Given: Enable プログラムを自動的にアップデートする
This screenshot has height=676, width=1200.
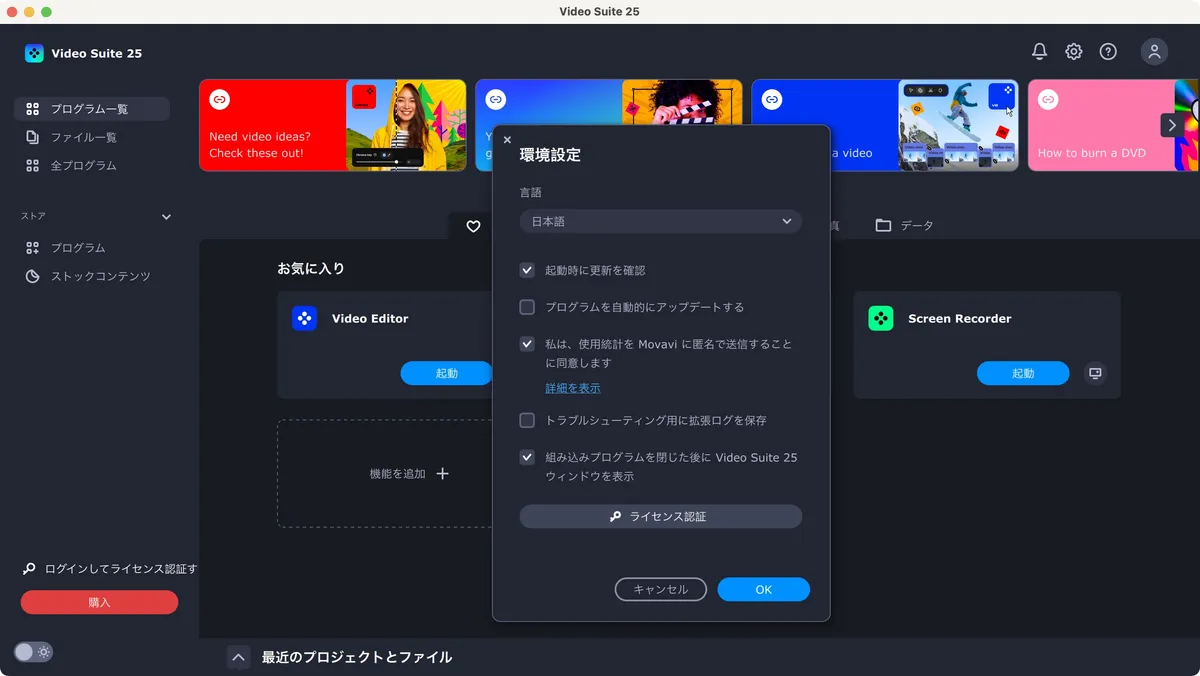Looking at the screenshot, I should tap(526, 307).
